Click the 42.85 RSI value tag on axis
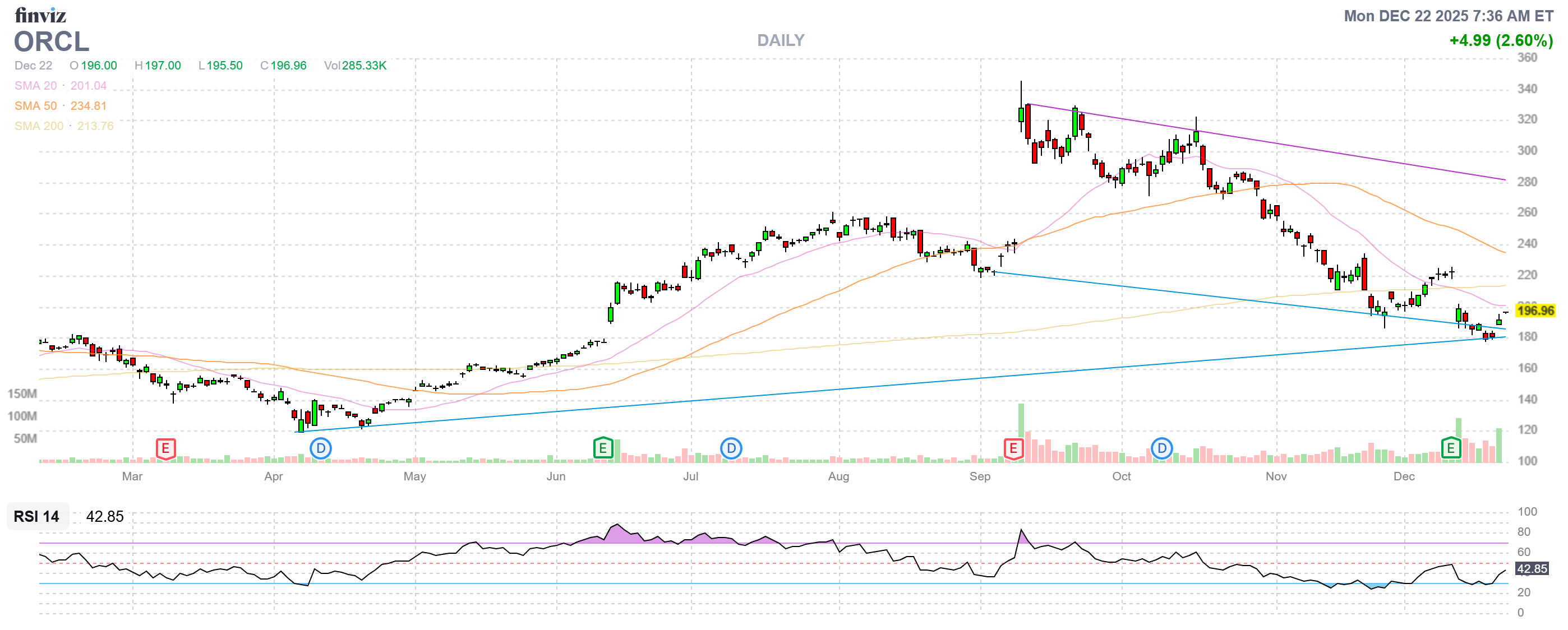The width and height of the screenshot is (1568, 630). (1532, 568)
